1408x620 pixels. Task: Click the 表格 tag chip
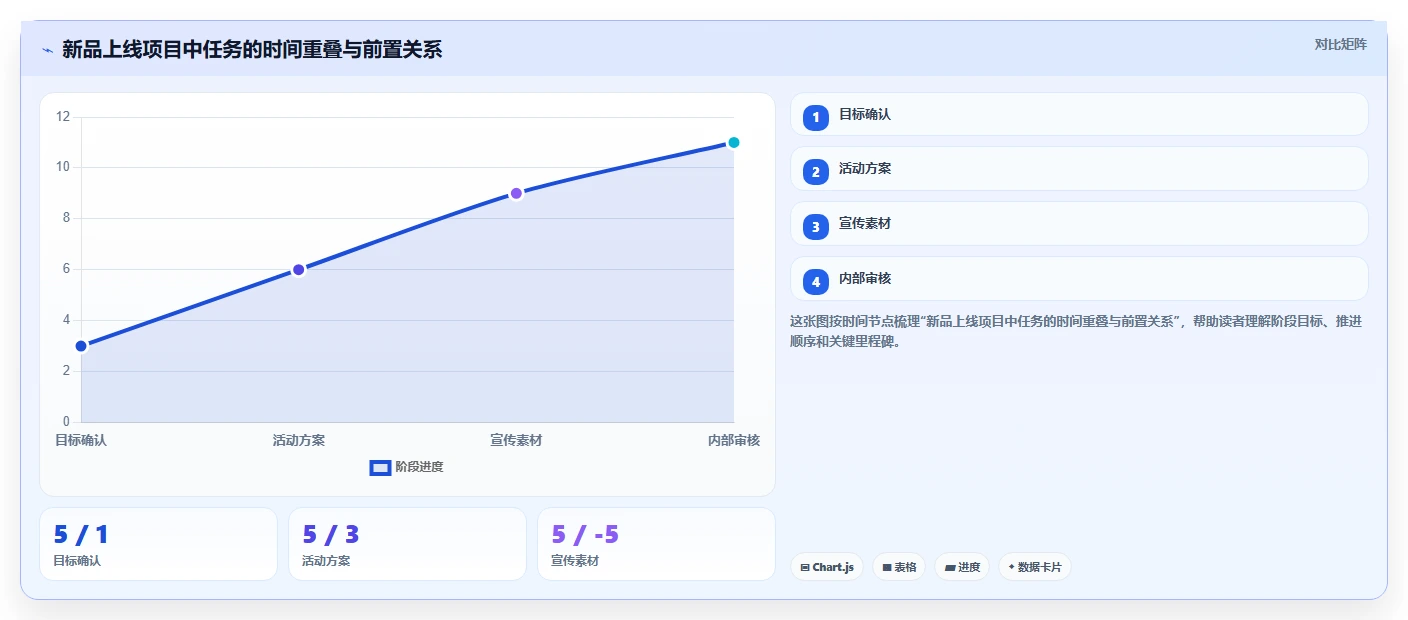pos(899,567)
